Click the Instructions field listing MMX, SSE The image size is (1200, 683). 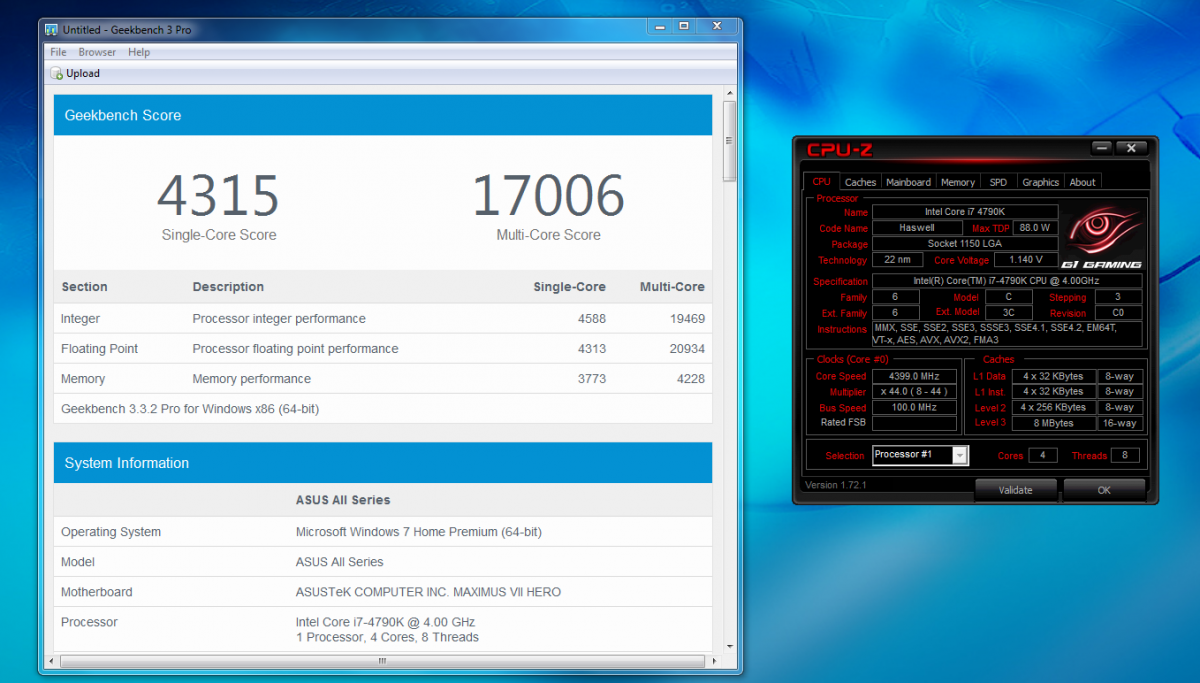coord(1007,334)
